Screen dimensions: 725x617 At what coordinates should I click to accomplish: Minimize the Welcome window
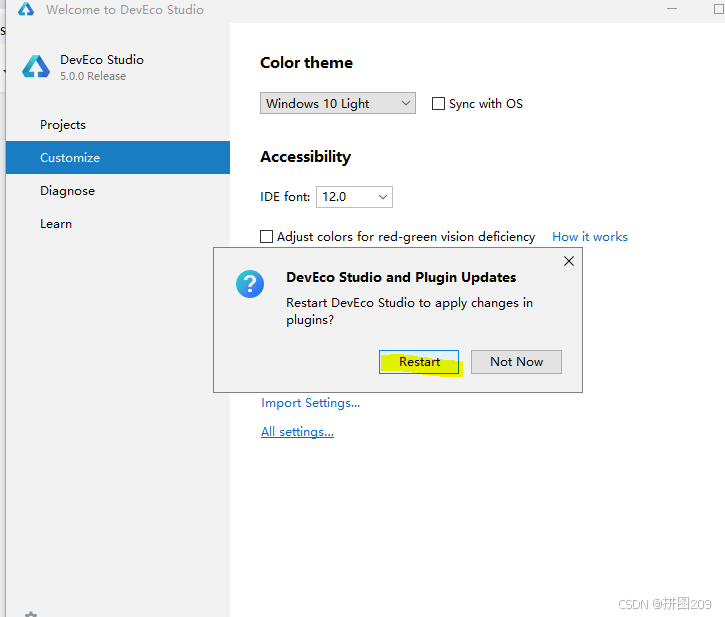[672, 9]
